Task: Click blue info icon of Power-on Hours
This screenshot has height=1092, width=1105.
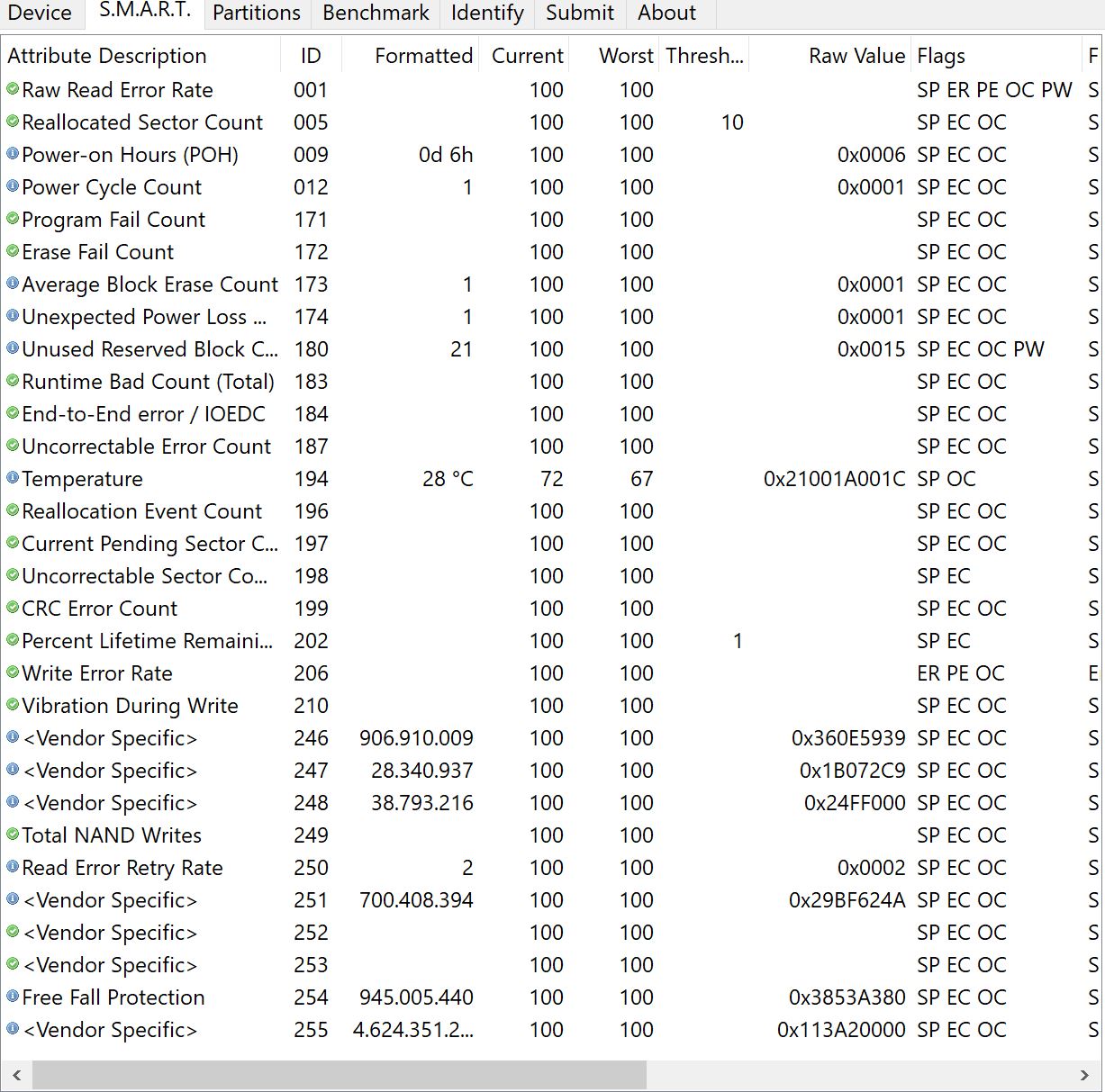Action: point(13,154)
